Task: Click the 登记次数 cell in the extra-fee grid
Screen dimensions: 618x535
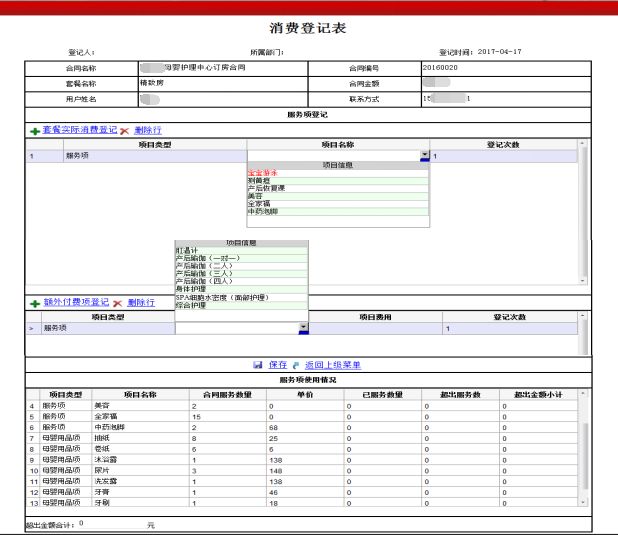Action: coord(510,328)
